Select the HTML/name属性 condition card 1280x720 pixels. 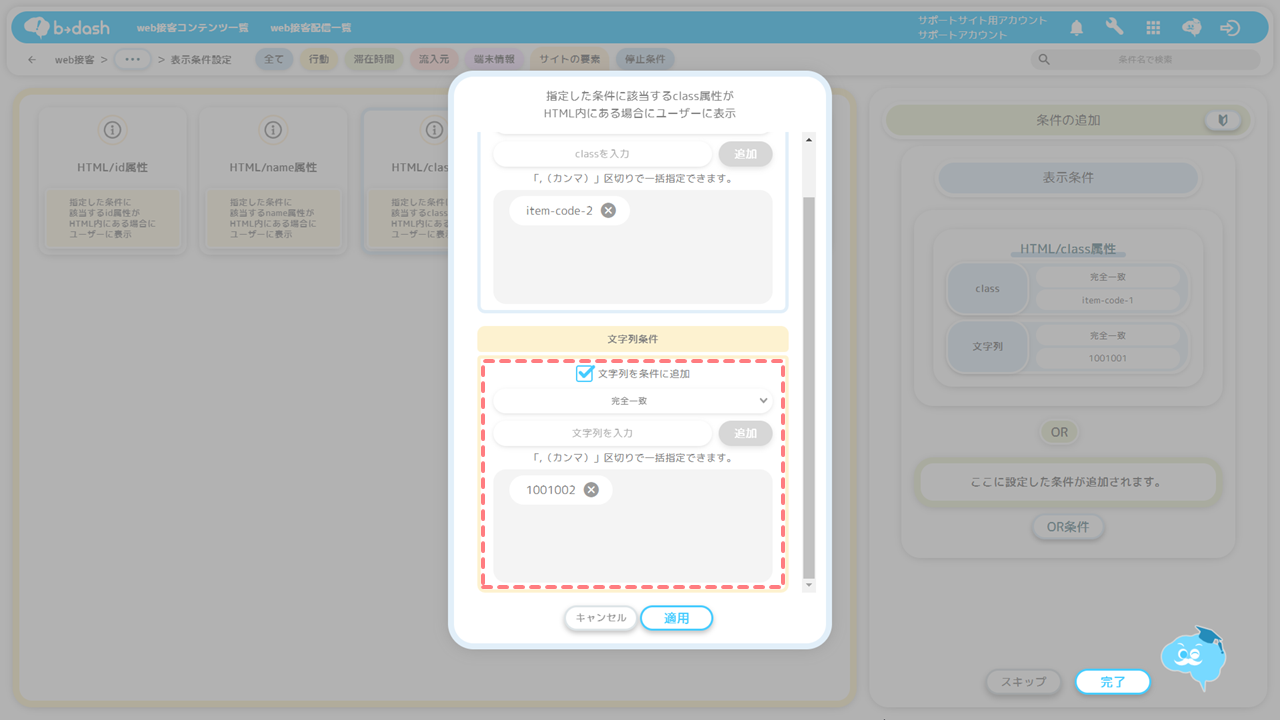(x=273, y=180)
